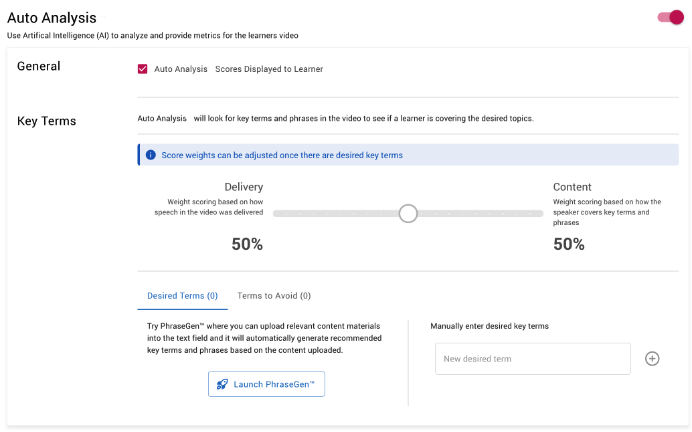Select the 'Content' weight heading
This screenshot has width=692, height=432.
(x=572, y=187)
